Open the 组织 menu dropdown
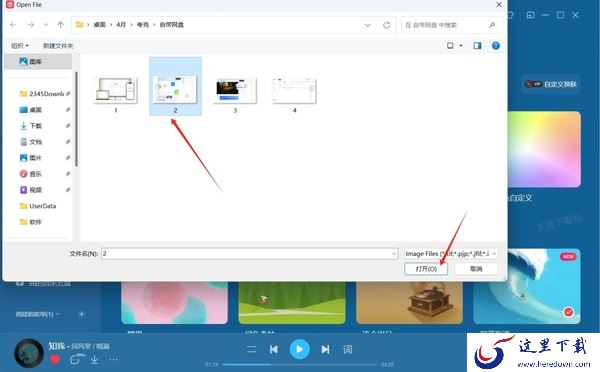The width and height of the screenshot is (600, 372). 20,46
